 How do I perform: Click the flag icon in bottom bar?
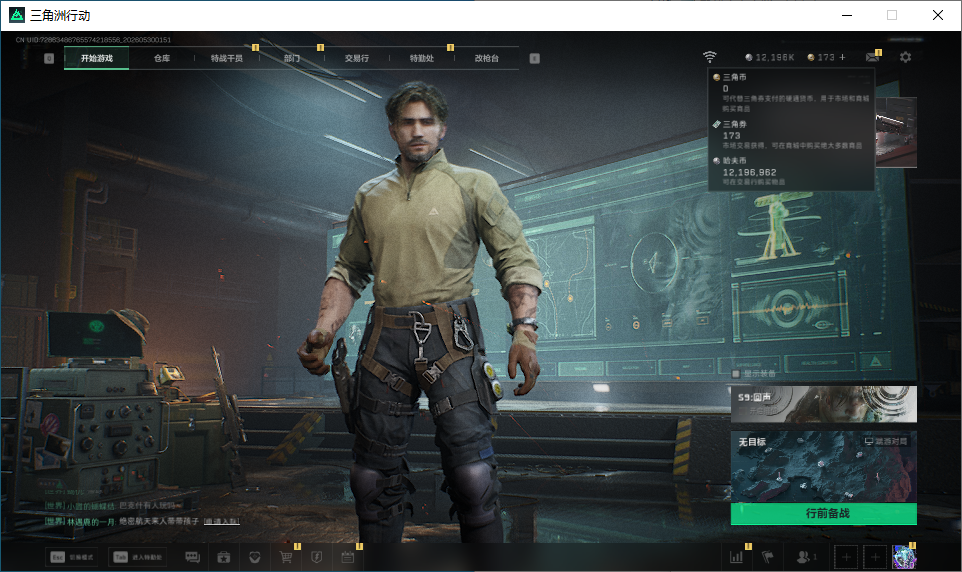(x=768, y=557)
